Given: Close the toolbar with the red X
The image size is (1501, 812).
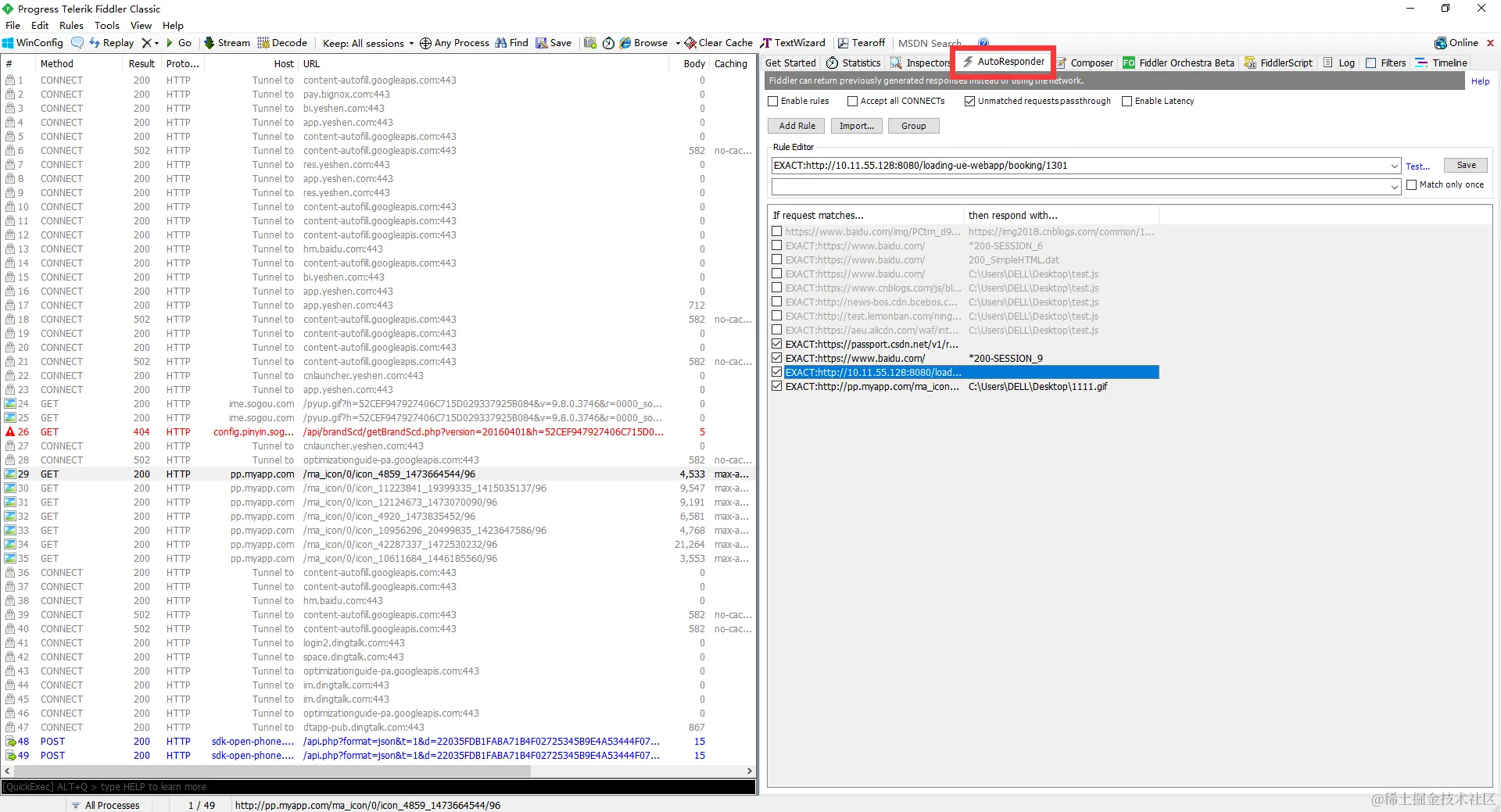Looking at the screenshot, I should pos(1490,43).
